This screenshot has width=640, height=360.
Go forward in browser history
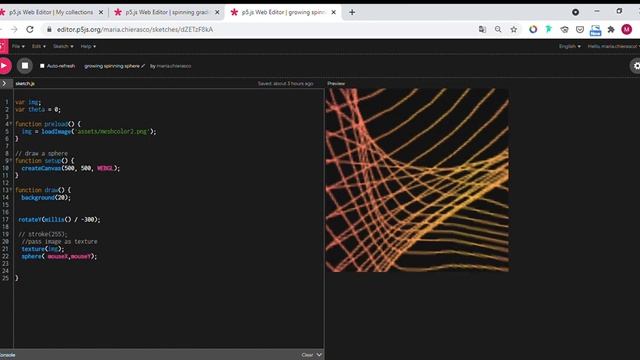coord(14,29)
